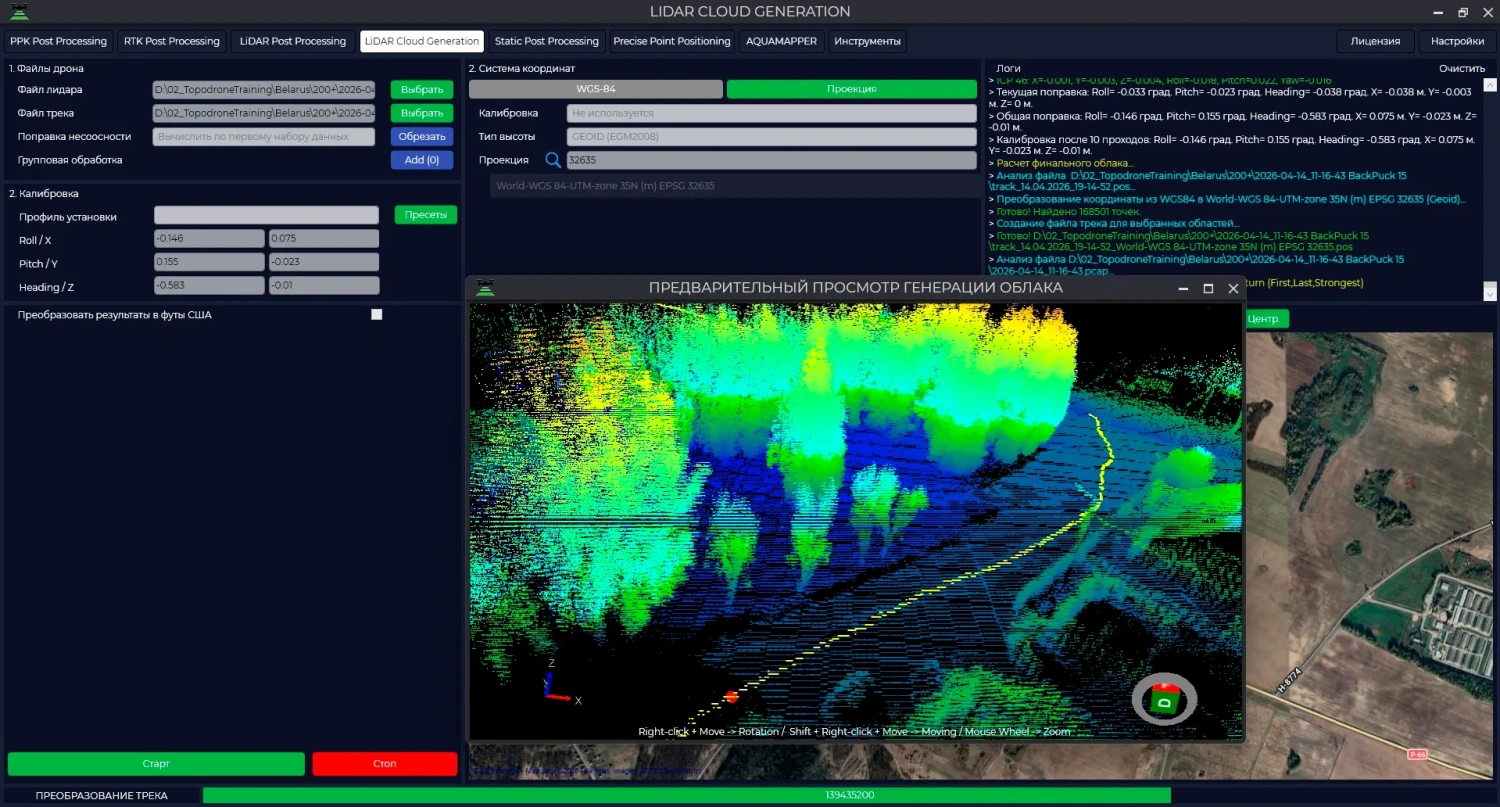Click the orientation view cube in preview

[x=1164, y=699]
